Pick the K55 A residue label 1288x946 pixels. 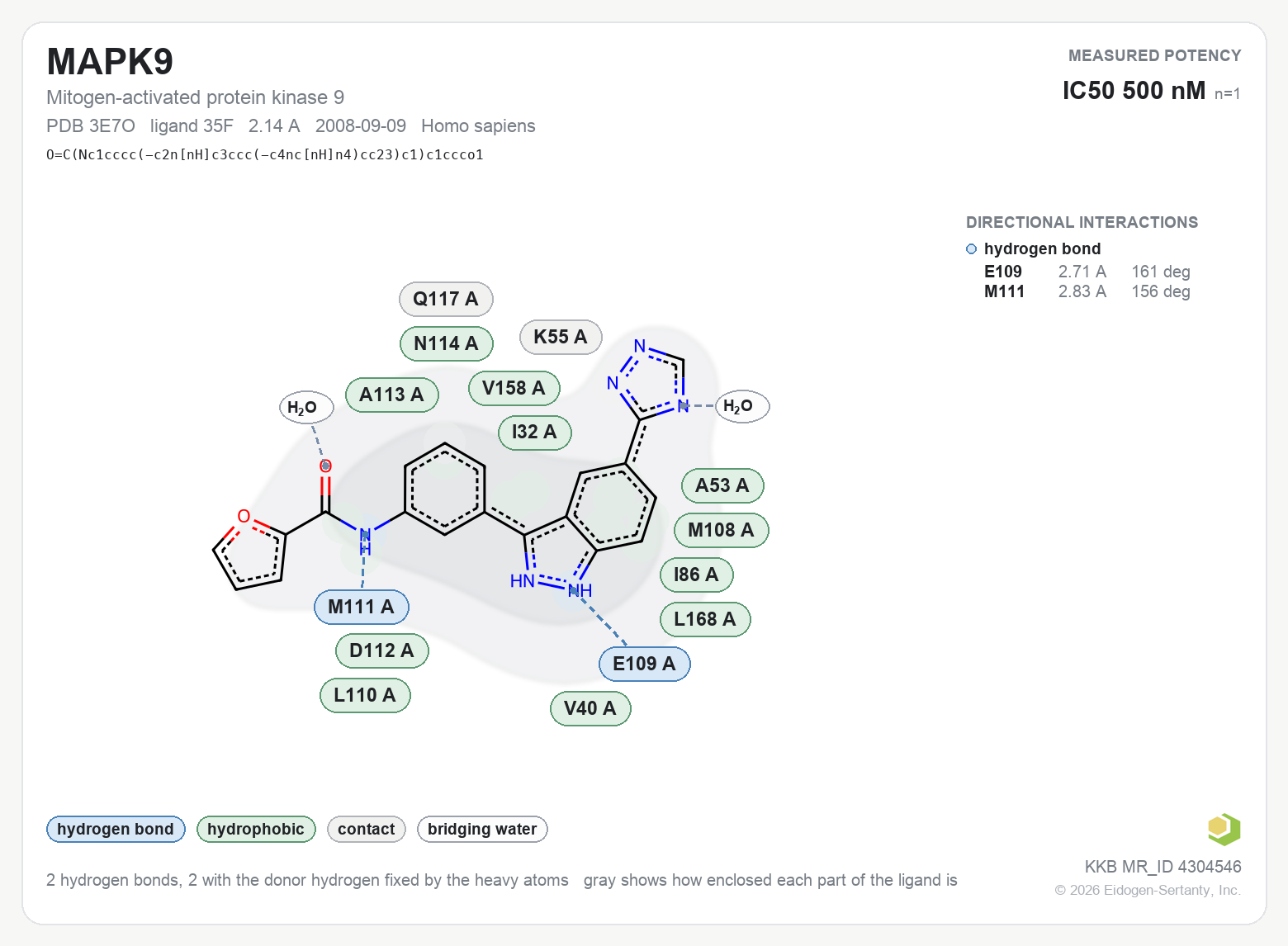tap(561, 337)
